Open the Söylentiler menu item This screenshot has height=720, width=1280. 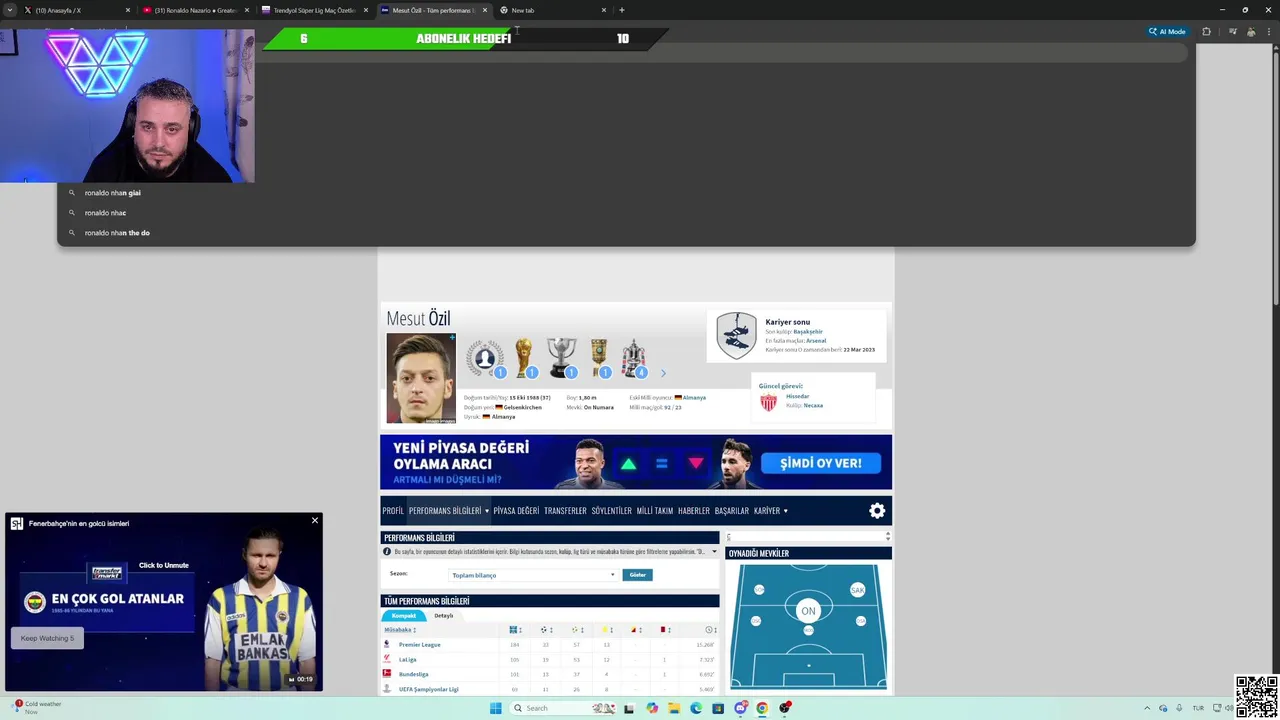coord(611,511)
